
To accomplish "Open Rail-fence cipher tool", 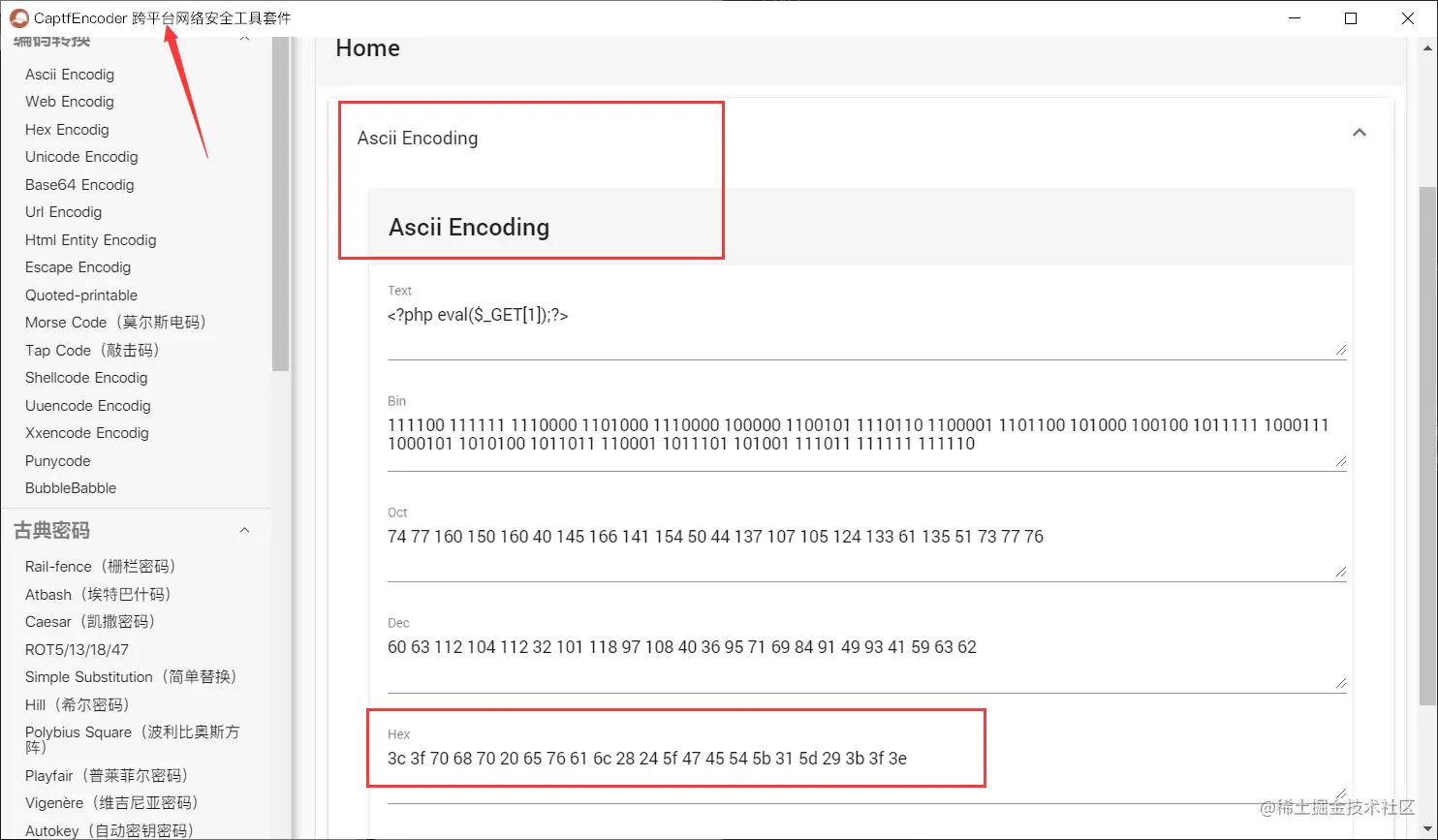I will (x=101, y=567).
